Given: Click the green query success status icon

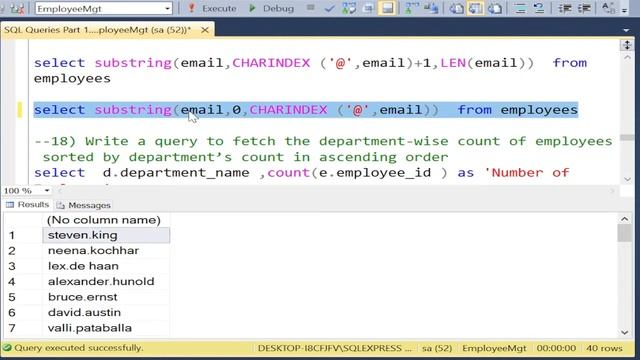Looking at the screenshot, I should (7, 348).
